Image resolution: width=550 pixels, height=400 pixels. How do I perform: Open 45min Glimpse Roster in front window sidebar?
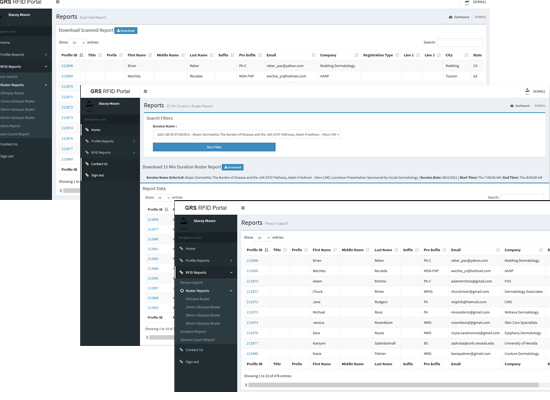click(x=203, y=323)
